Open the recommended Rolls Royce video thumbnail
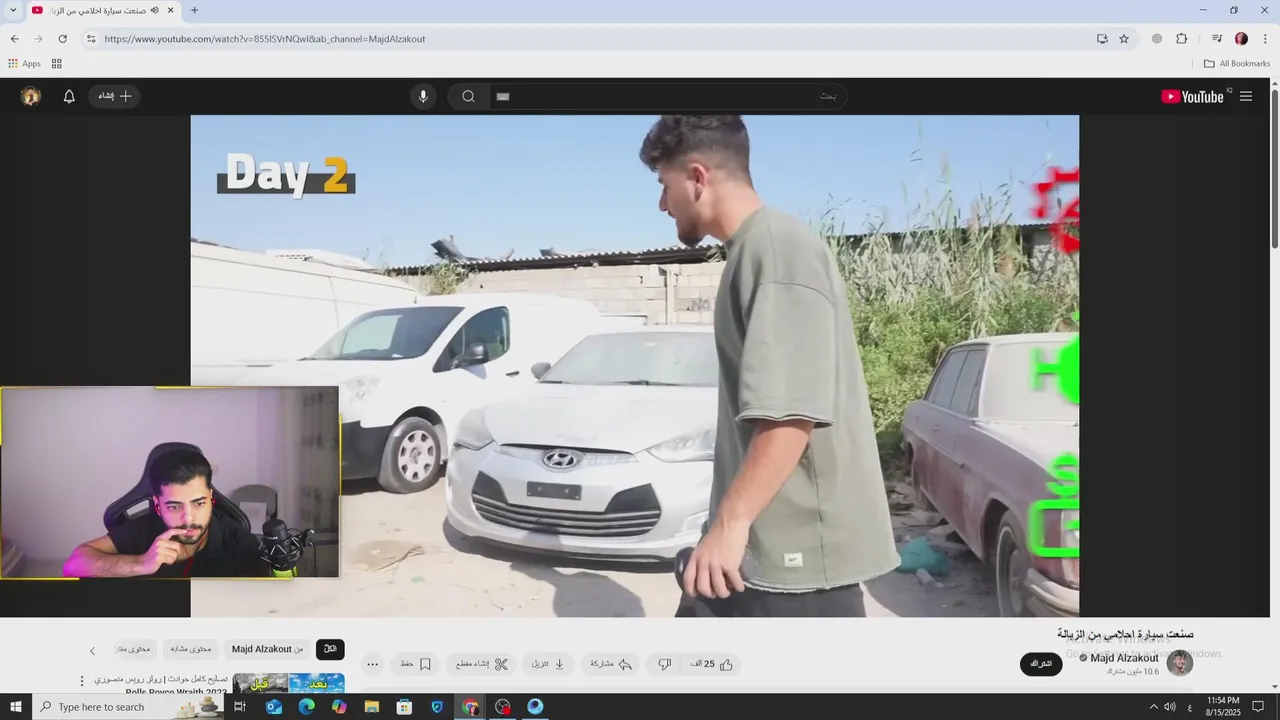This screenshot has height=720, width=1280. [289, 683]
